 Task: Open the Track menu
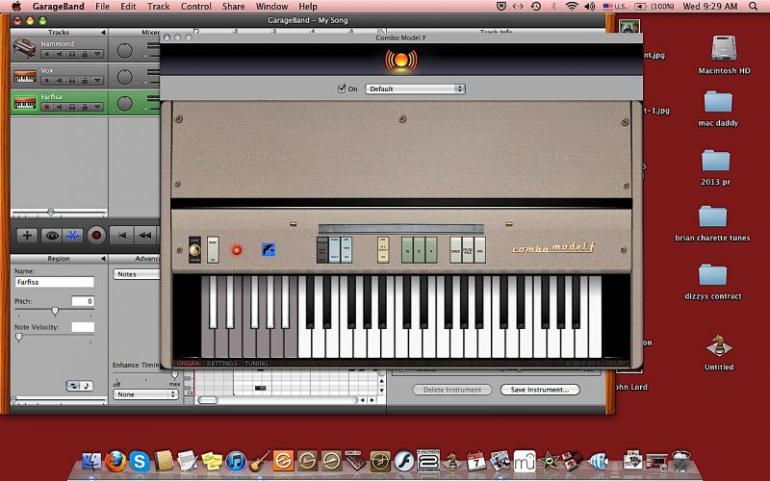[158, 6]
